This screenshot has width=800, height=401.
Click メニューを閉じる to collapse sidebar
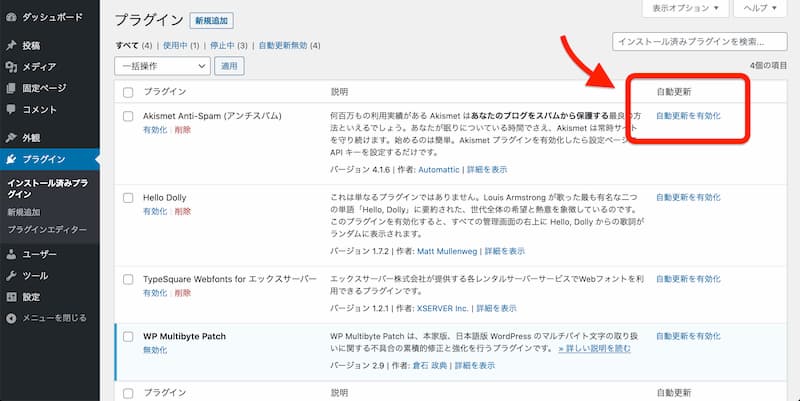coord(54,318)
